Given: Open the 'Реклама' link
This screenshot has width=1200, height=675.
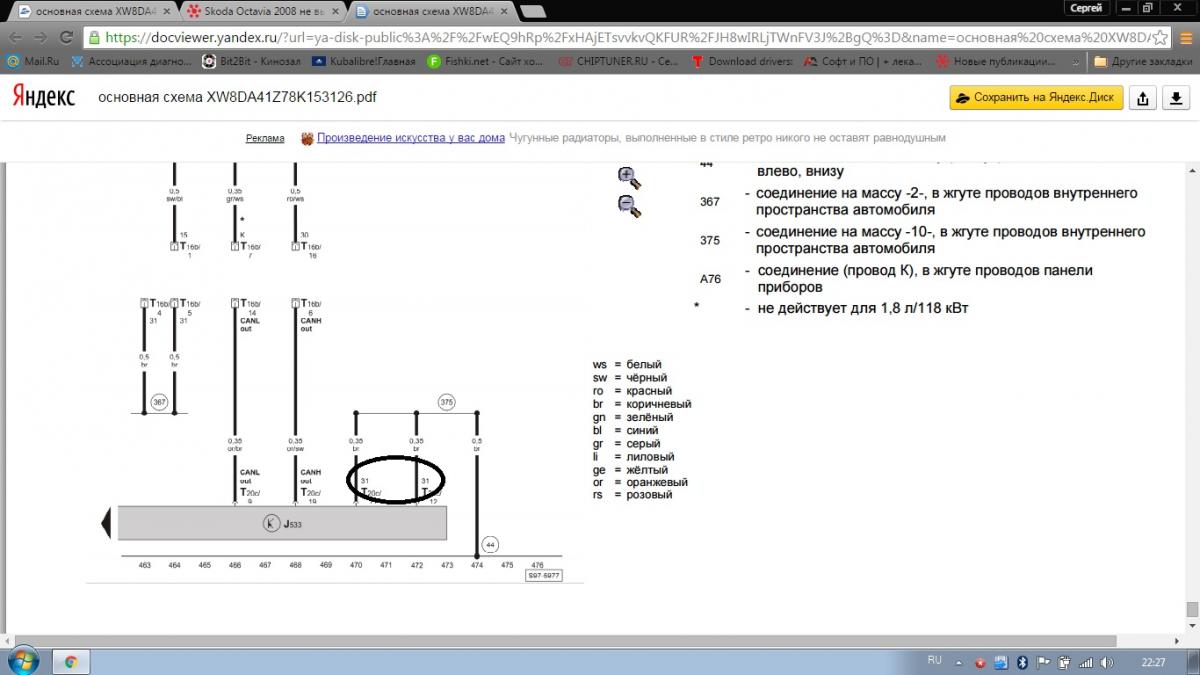Looking at the screenshot, I should (265, 138).
